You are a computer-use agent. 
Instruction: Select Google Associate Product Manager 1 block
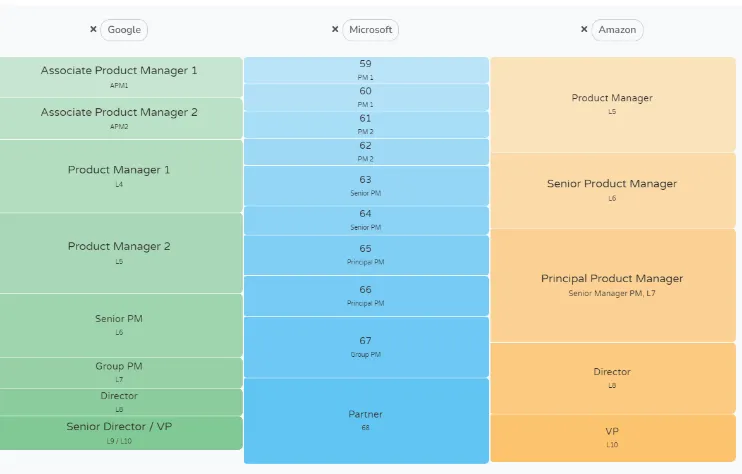121,77
